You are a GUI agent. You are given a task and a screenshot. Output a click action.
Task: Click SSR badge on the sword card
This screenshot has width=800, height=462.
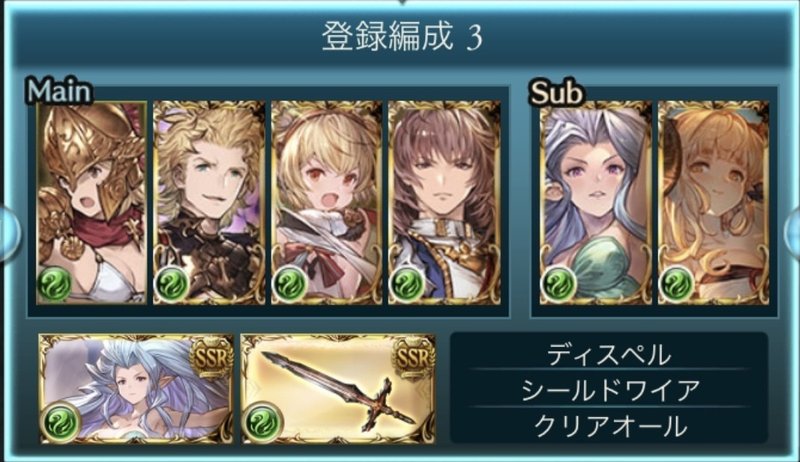pyautogui.click(x=413, y=357)
